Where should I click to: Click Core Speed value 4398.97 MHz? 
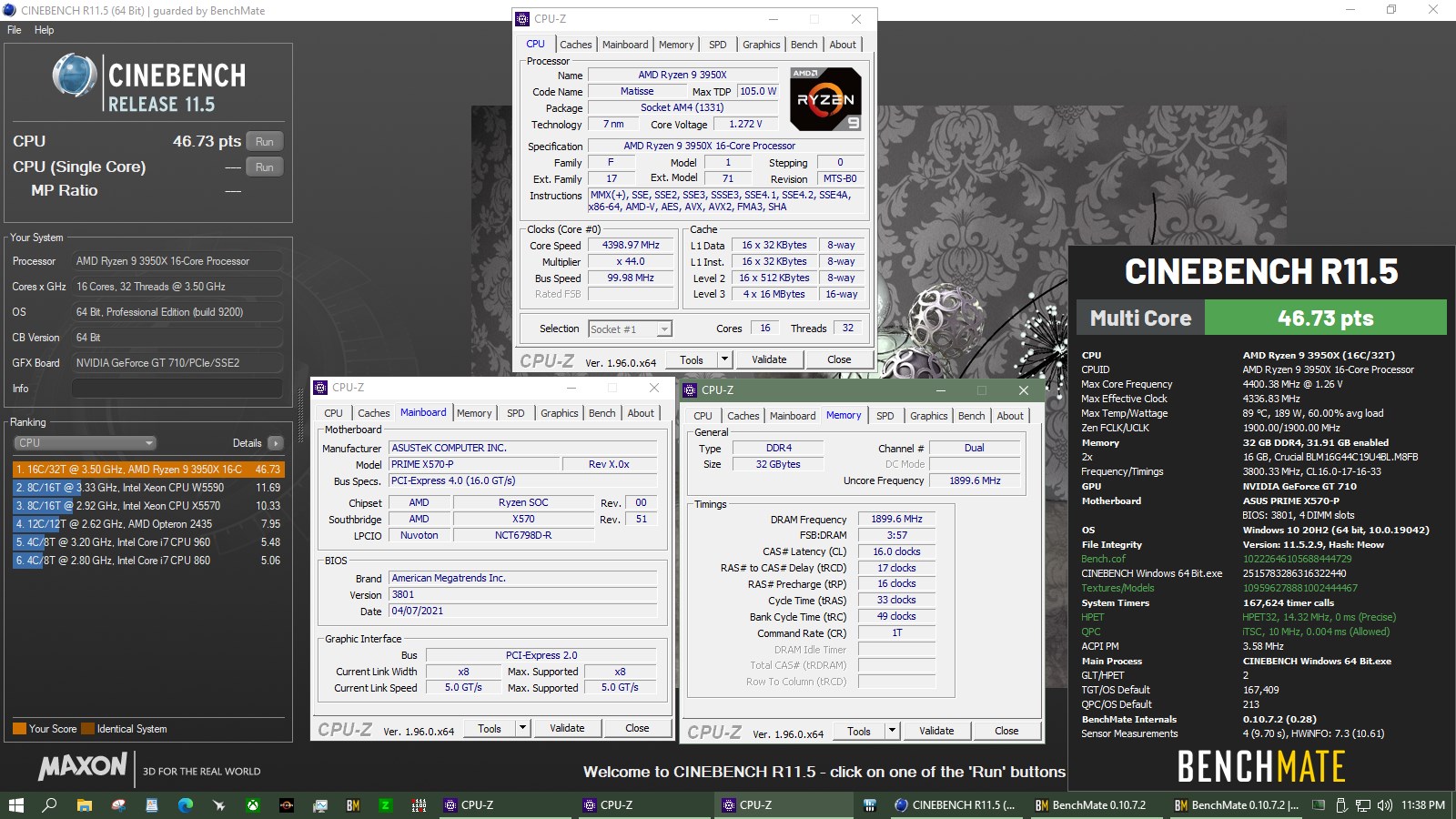click(x=631, y=246)
